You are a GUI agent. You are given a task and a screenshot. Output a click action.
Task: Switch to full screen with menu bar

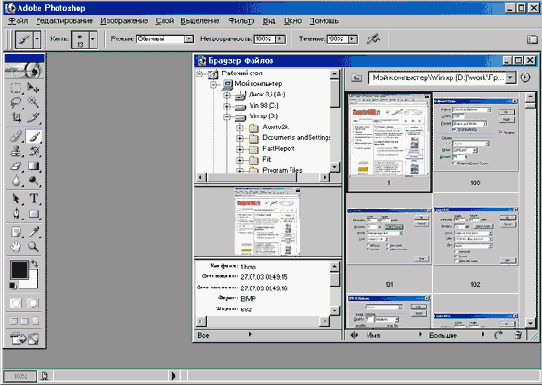coord(25,321)
